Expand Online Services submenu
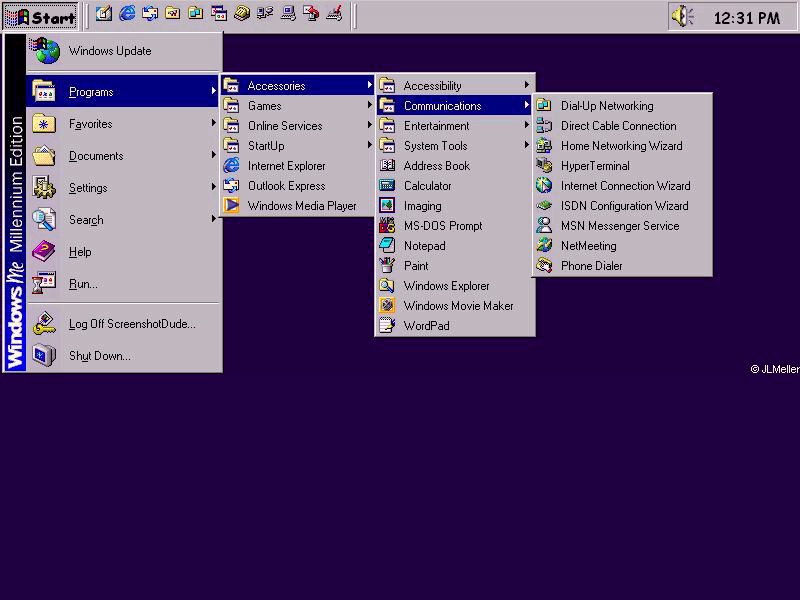Screen dimensions: 800x600 coord(297,126)
